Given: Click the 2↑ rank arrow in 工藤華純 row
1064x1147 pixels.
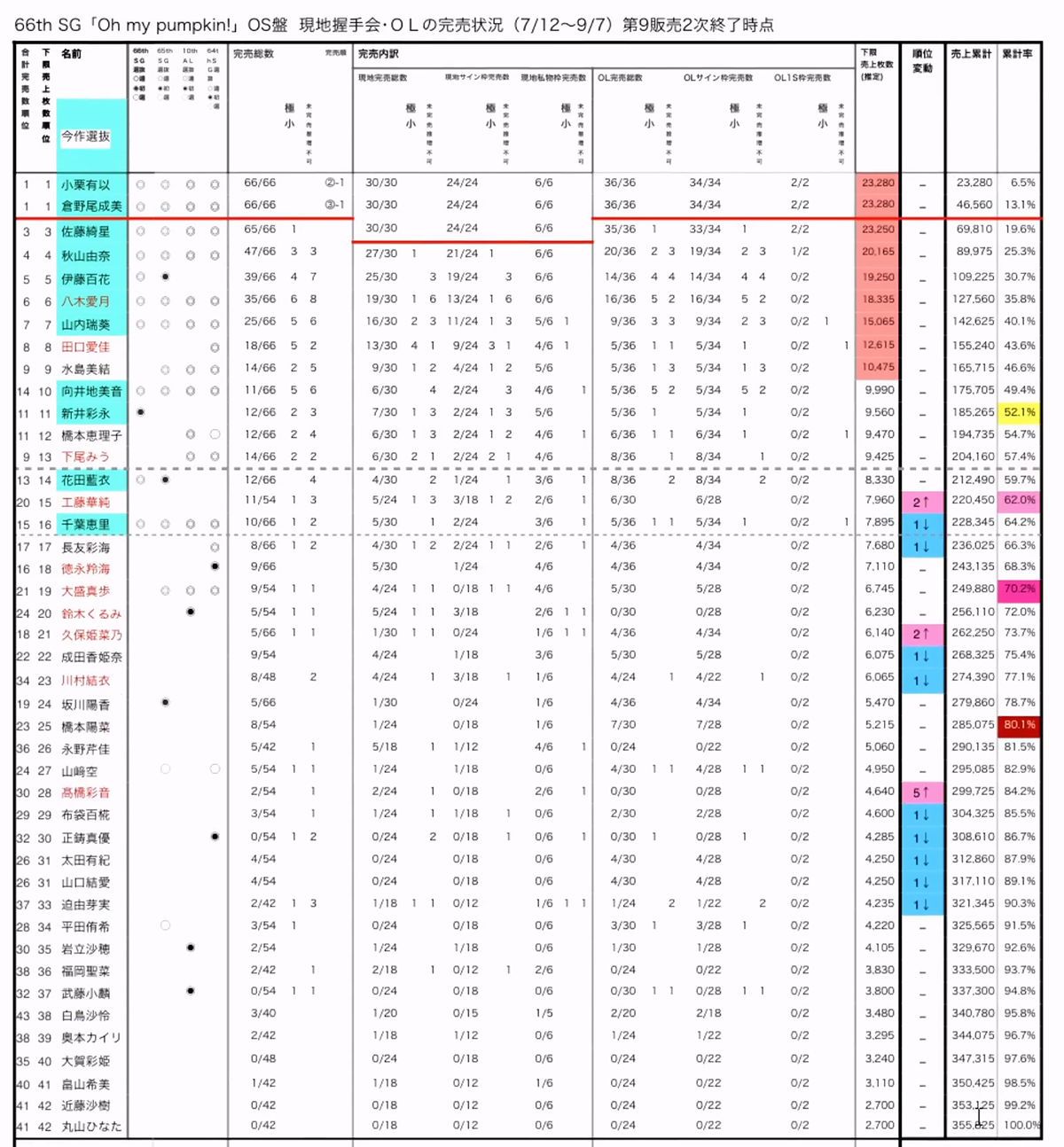Looking at the screenshot, I should coord(921,502).
